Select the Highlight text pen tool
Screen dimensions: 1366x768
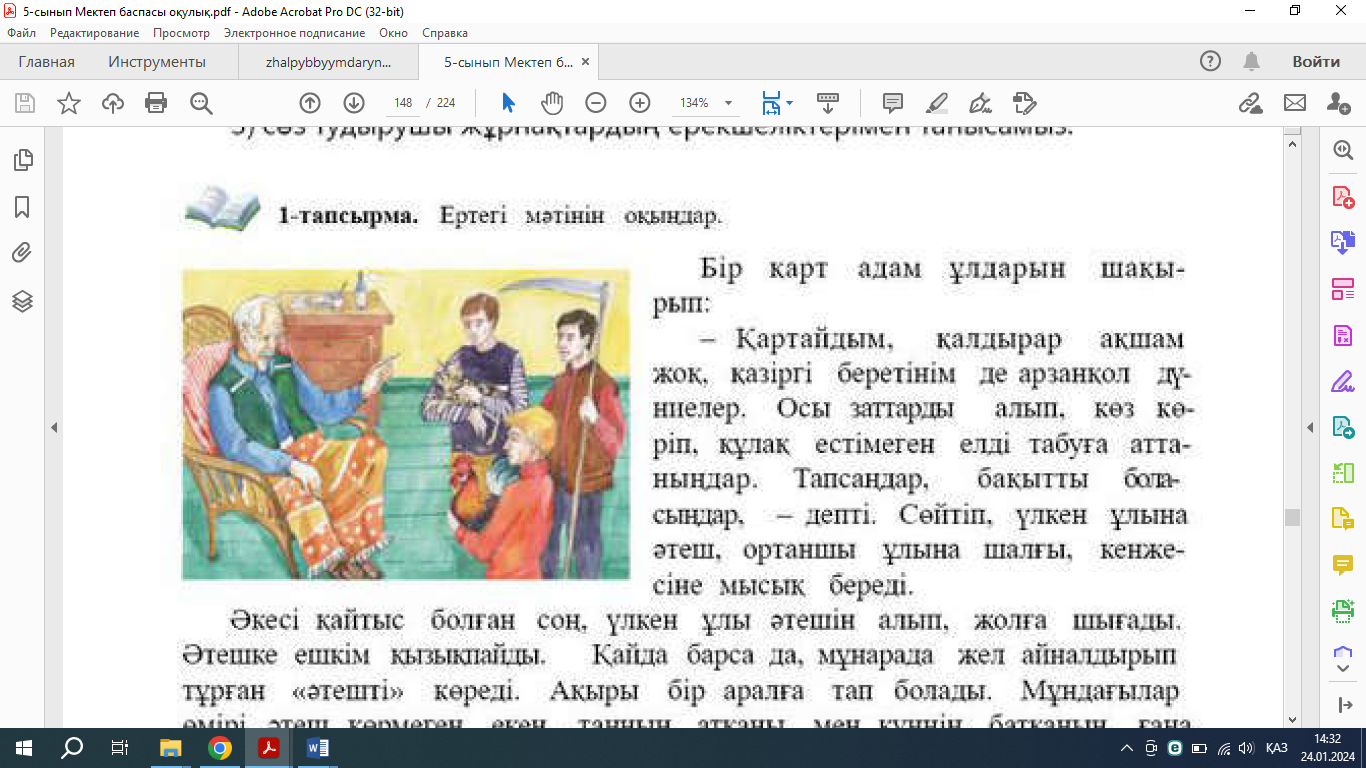[937, 103]
